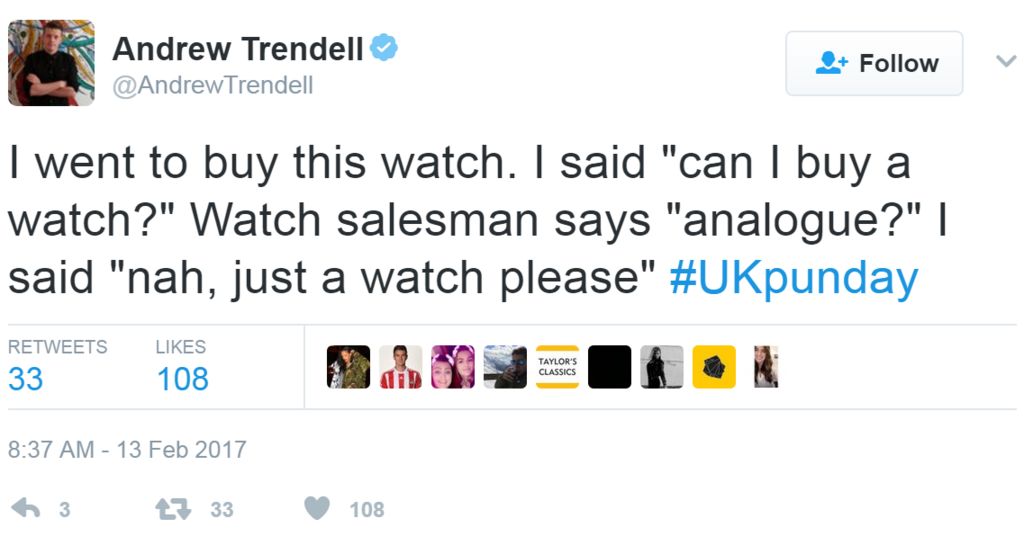
Task: Open the first liker avatar
Action: click(x=348, y=367)
